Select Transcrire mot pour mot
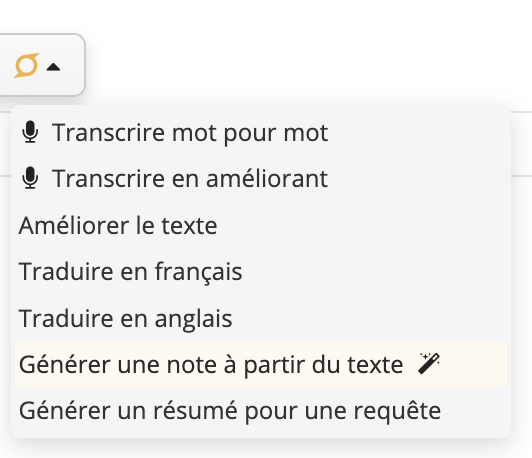 [x=261, y=132]
